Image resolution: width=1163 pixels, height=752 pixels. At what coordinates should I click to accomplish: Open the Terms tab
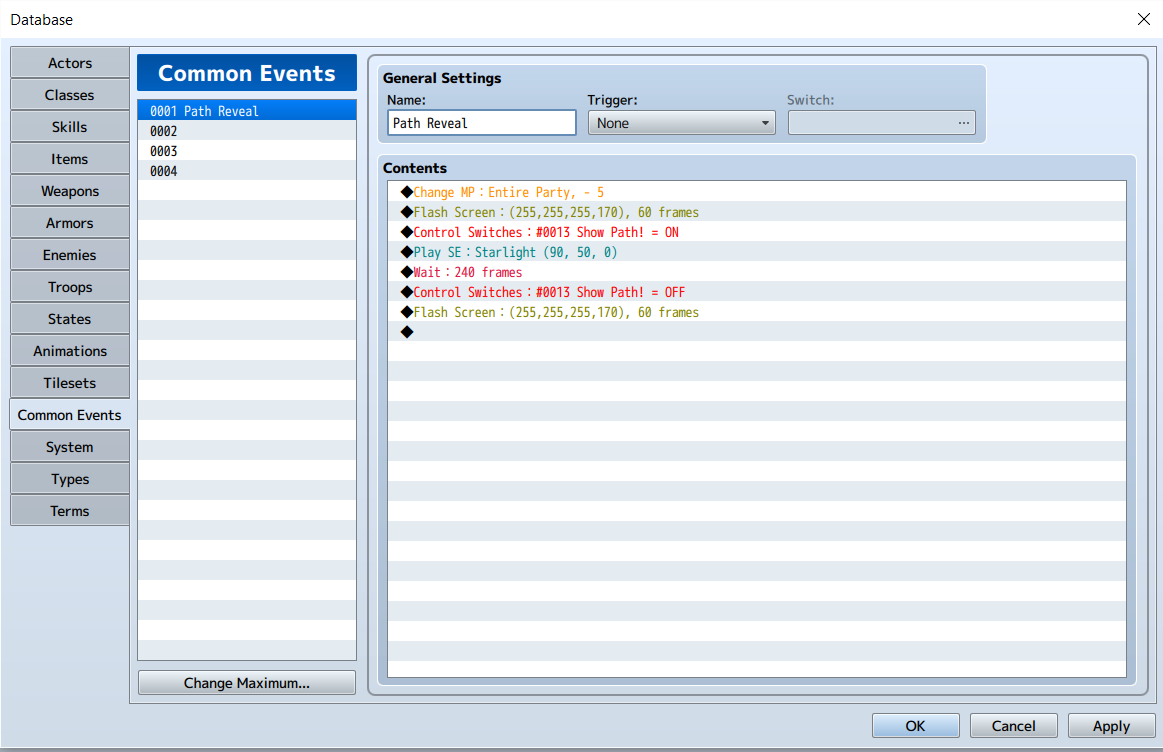[70, 510]
